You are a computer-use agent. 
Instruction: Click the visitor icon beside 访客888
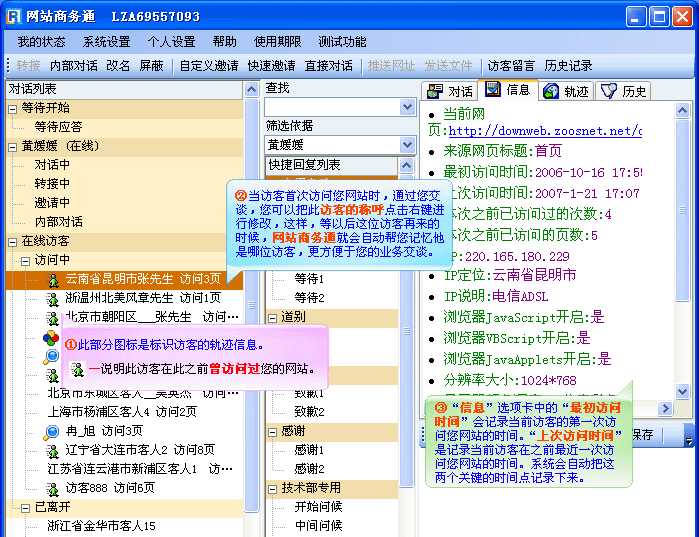[52, 488]
